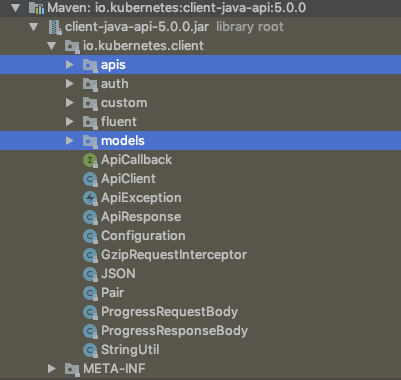This screenshot has width=401, height=380.
Task: Click the META-INF folder icon
Action: click(72, 369)
